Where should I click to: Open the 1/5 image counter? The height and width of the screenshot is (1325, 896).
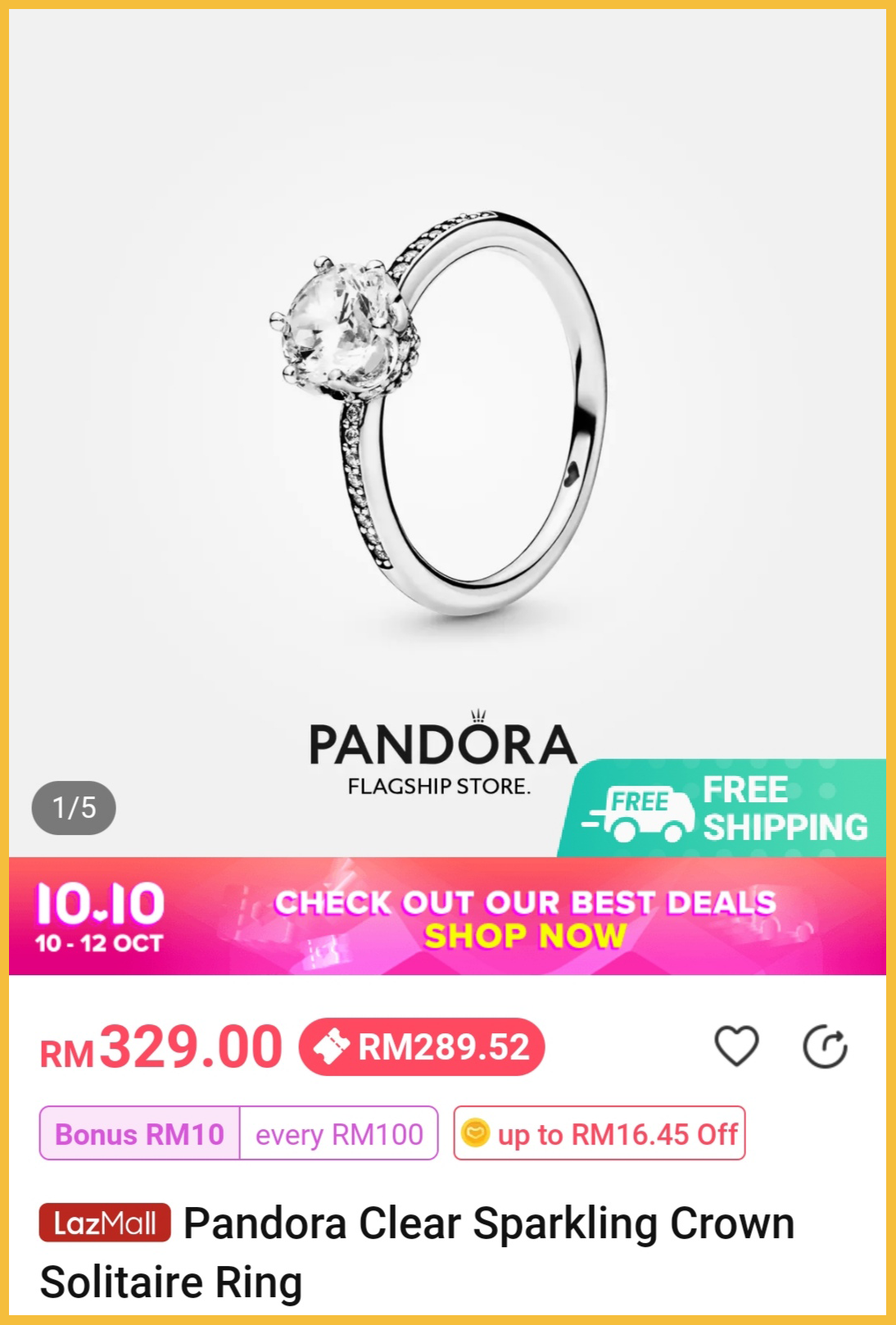74,808
